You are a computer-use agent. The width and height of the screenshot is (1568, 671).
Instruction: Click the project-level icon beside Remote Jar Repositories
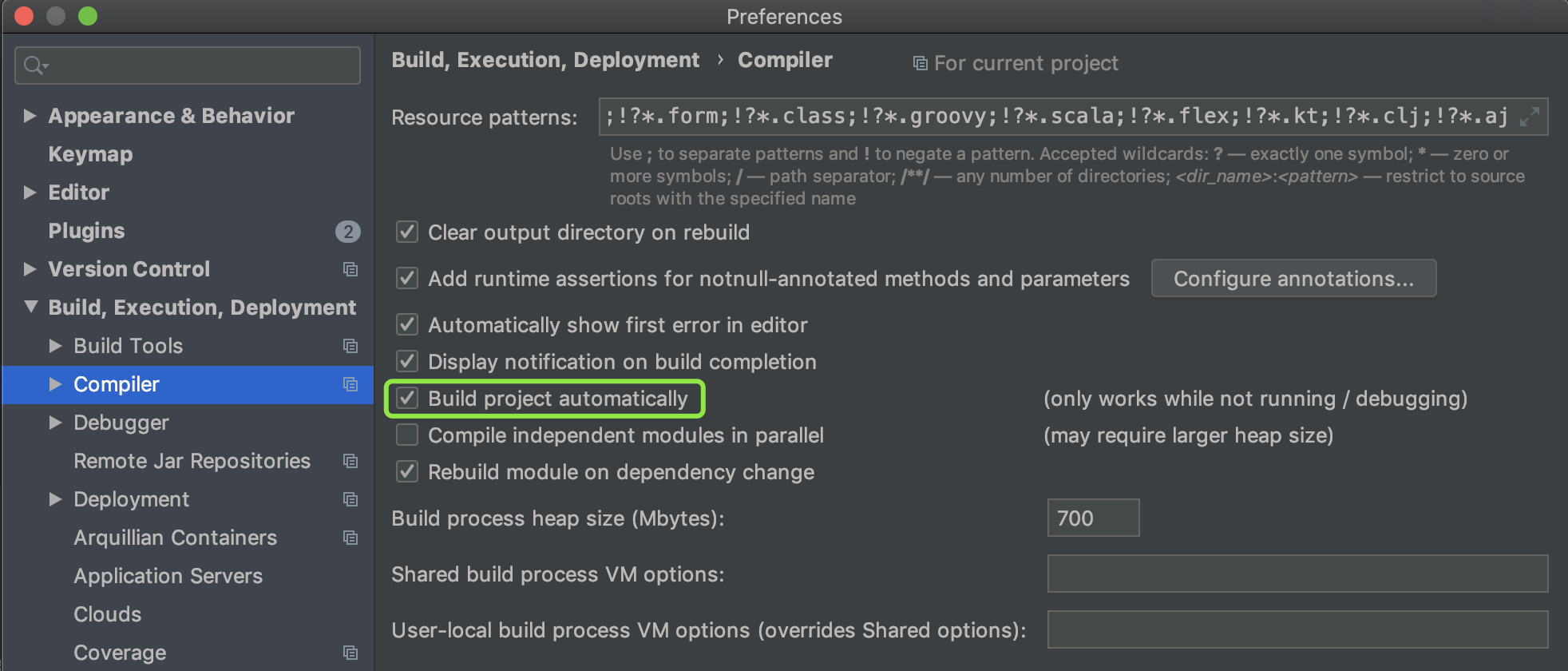point(350,461)
